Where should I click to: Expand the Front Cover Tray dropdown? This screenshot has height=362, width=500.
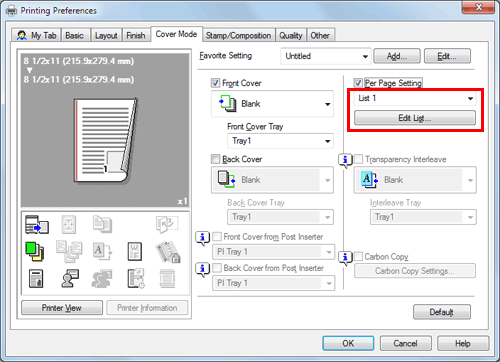[280, 141]
